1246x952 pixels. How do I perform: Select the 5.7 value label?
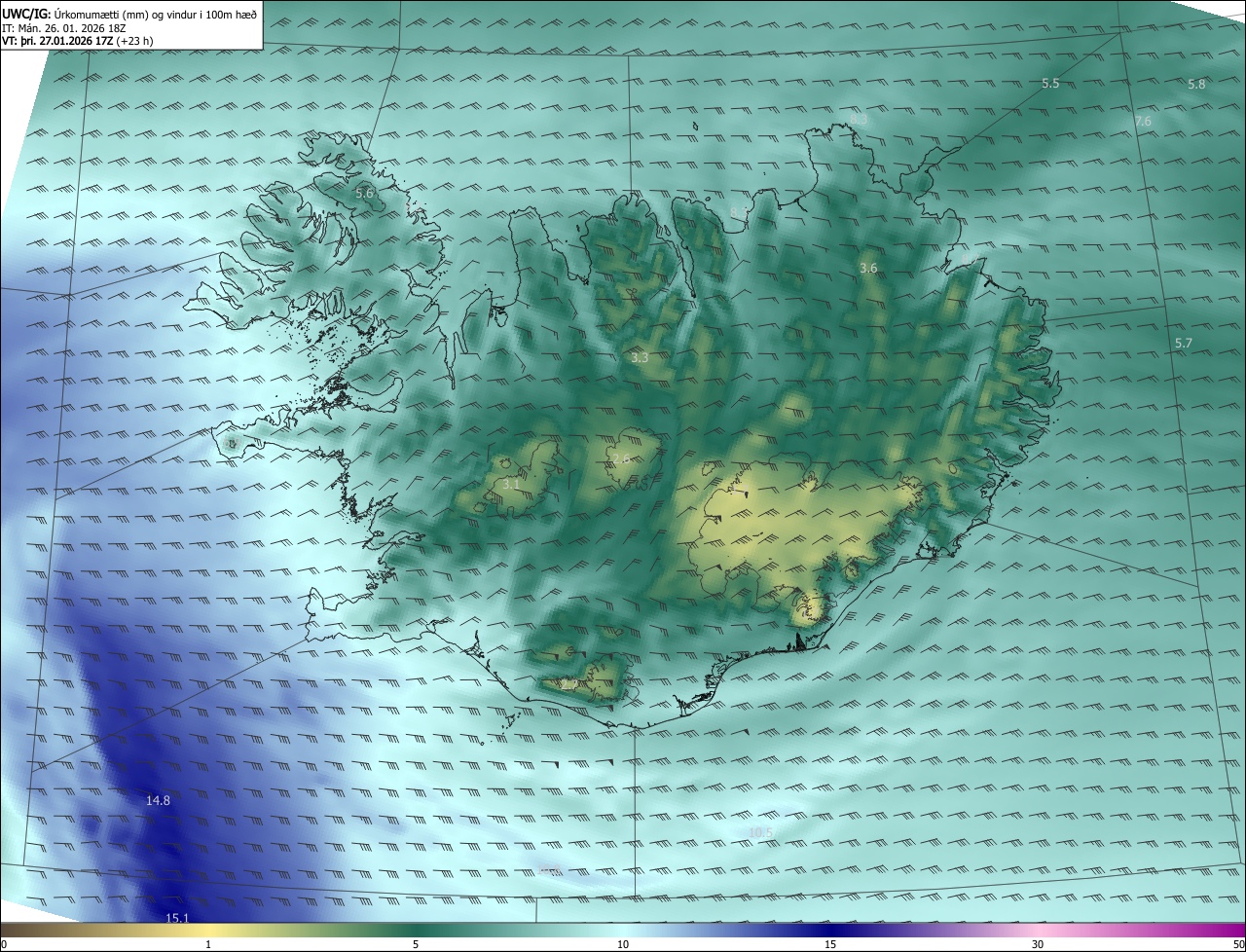1183,344
